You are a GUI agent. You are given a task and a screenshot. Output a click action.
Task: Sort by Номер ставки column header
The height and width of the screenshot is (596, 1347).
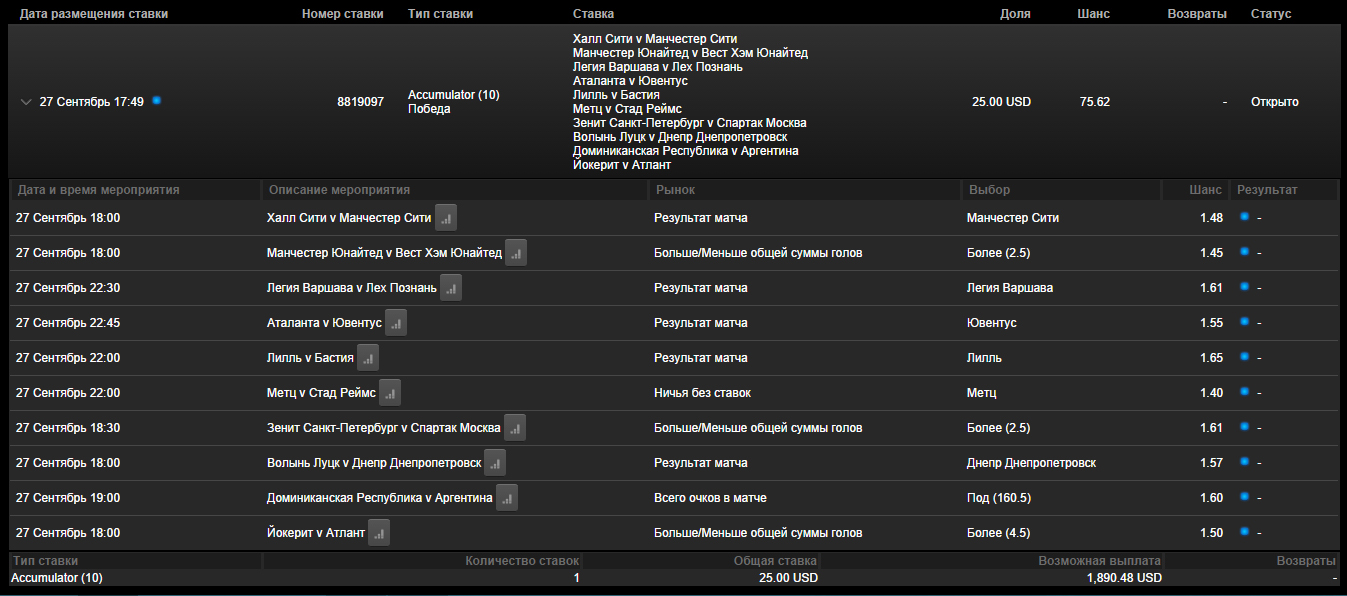(x=343, y=14)
